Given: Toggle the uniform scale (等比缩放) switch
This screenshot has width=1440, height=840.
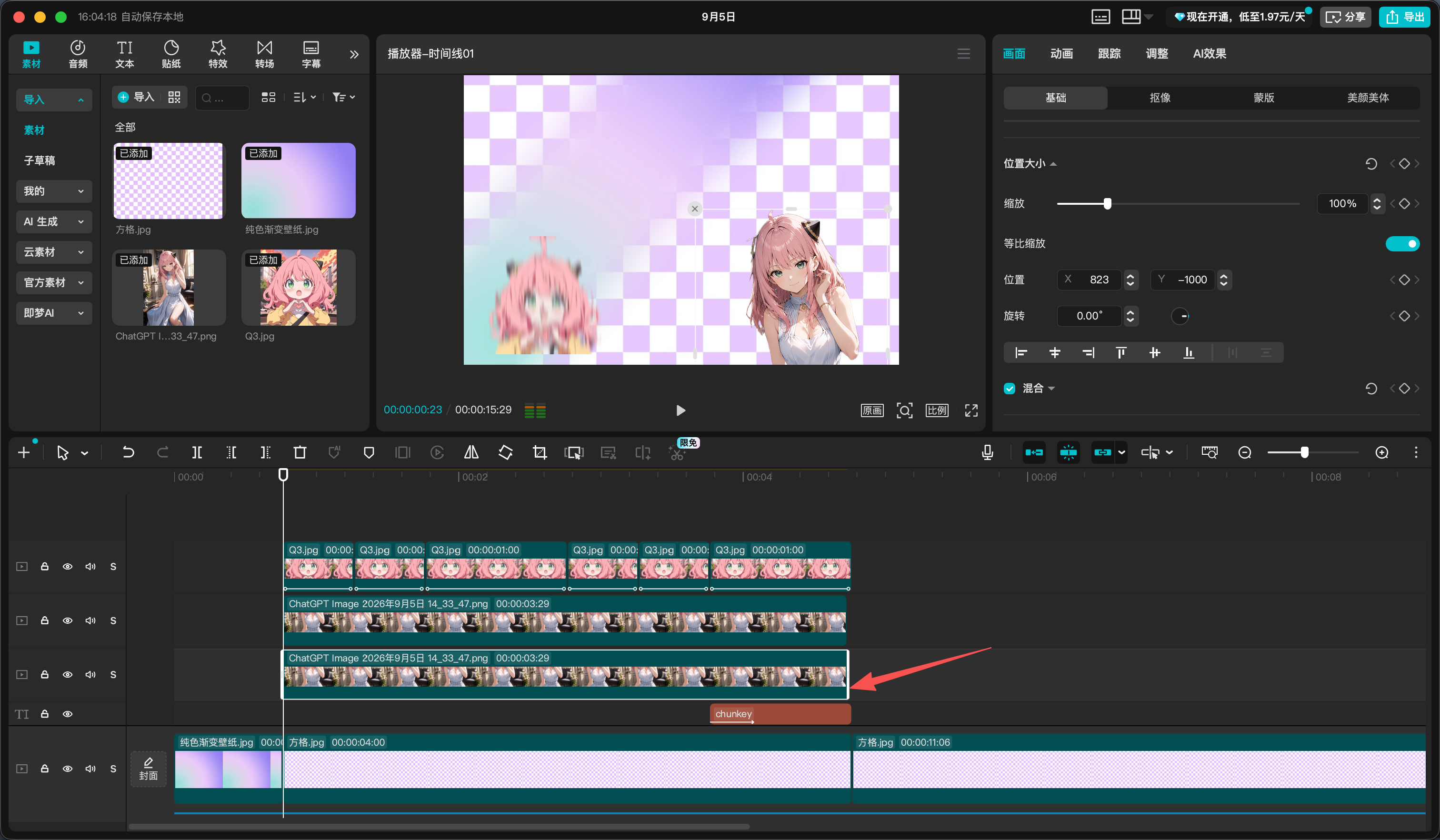Looking at the screenshot, I should pyautogui.click(x=1402, y=243).
